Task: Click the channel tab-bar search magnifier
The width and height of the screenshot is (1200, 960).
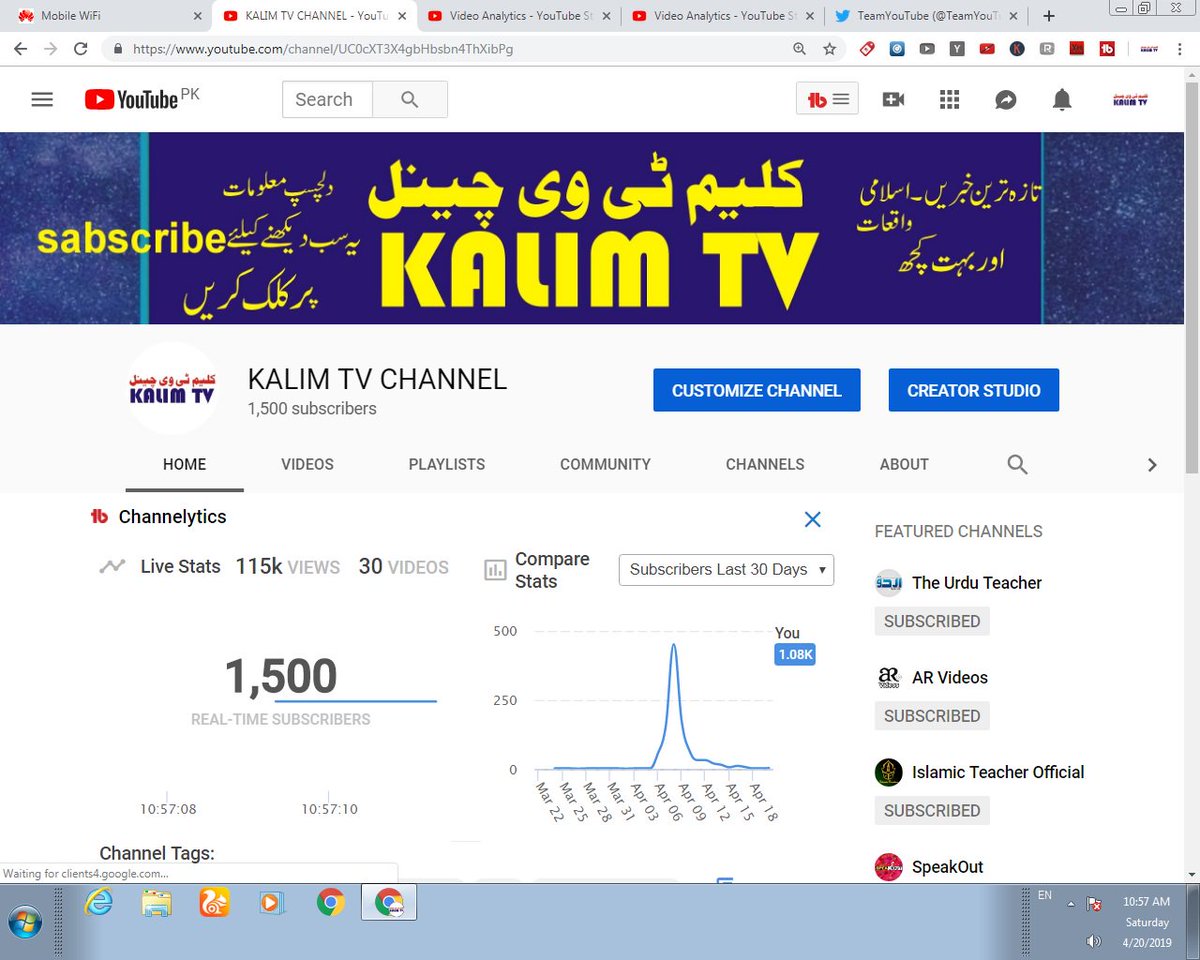Action: pyautogui.click(x=1017, y=464)
